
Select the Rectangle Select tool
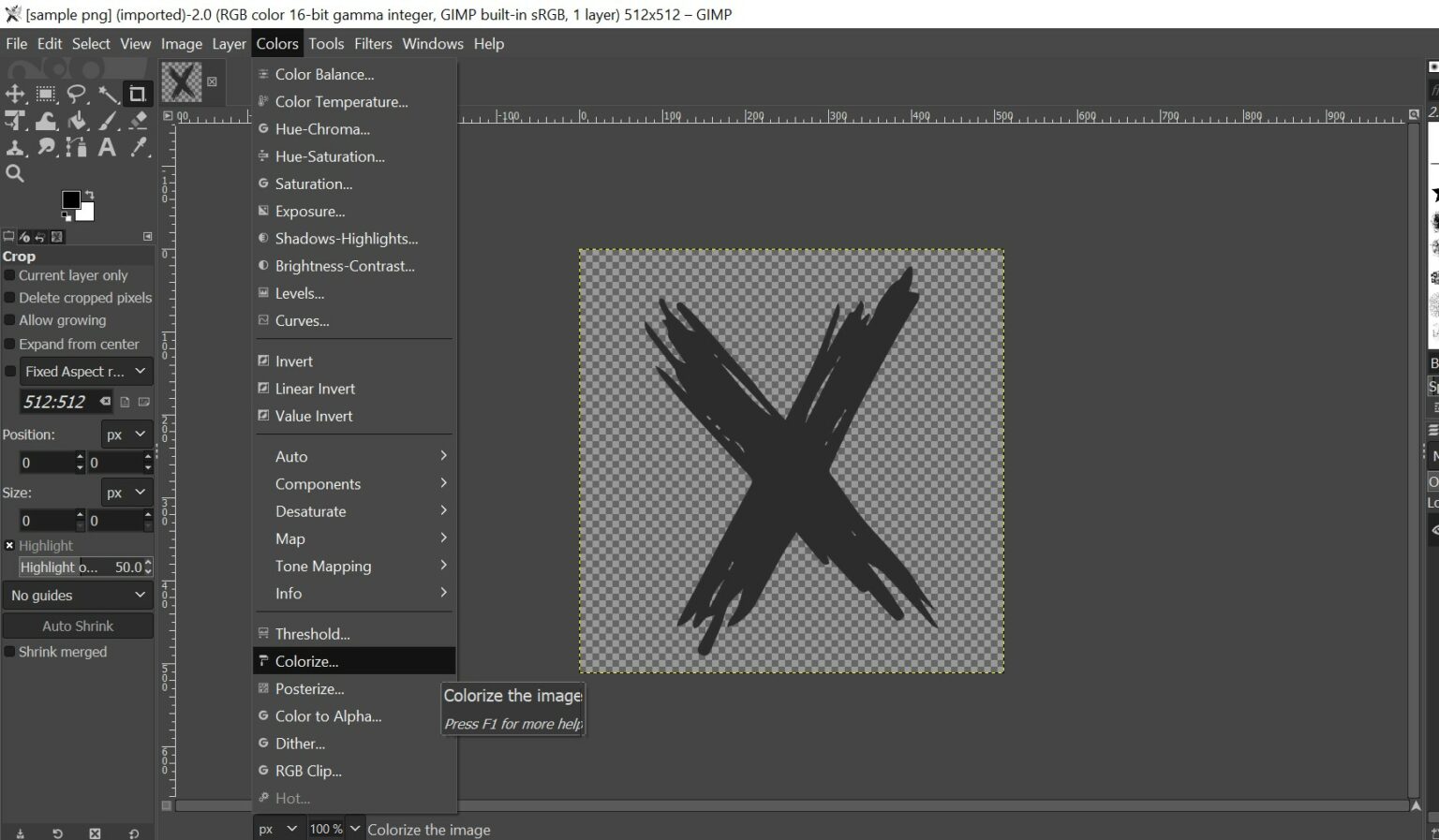[46, 94]
